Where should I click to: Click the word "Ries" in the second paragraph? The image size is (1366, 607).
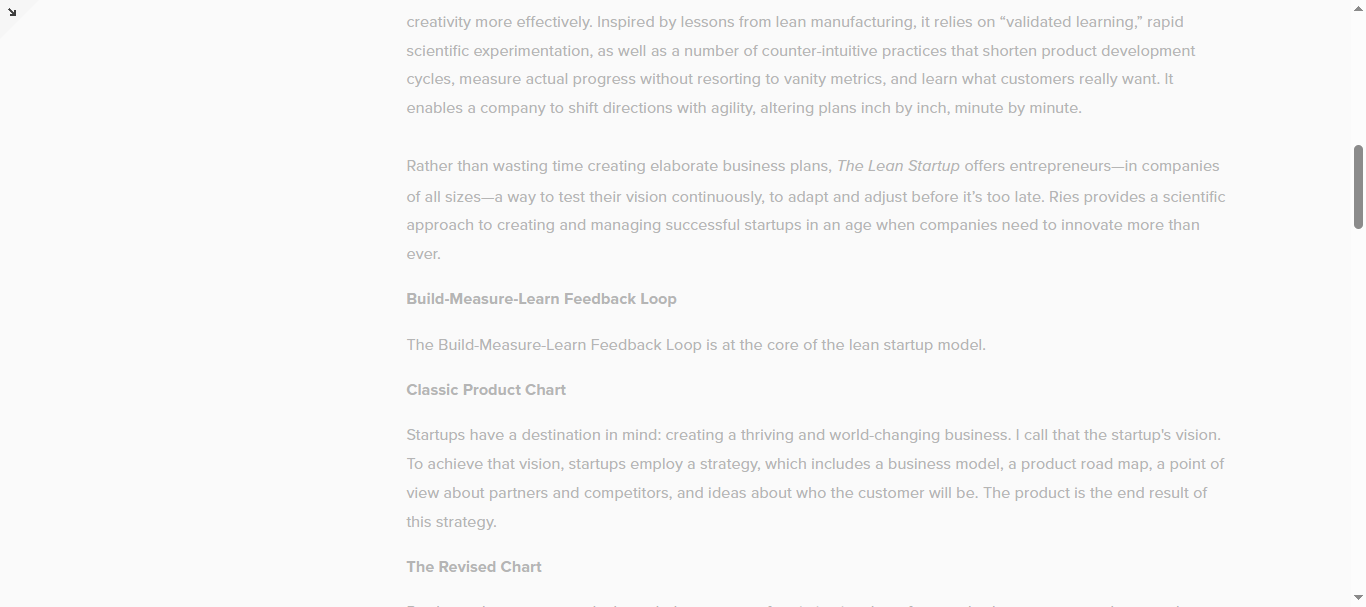point(1066,197)
